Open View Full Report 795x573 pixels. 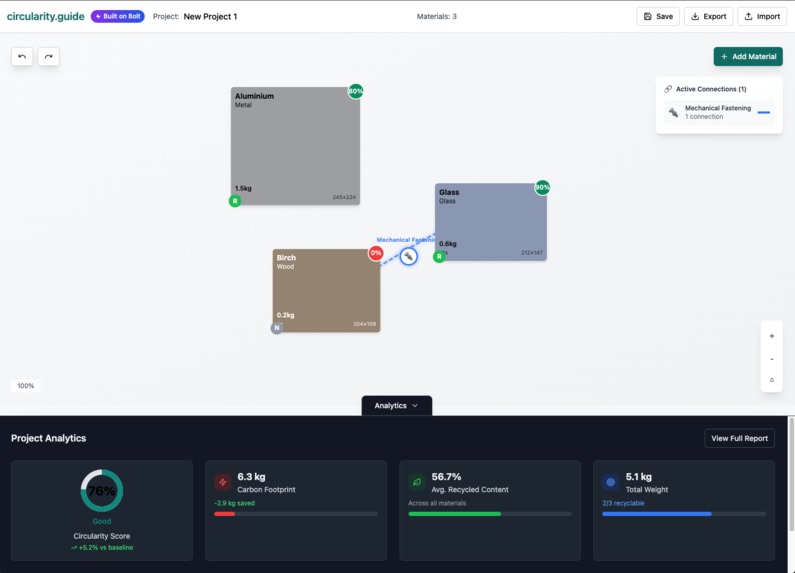(739, 439)
